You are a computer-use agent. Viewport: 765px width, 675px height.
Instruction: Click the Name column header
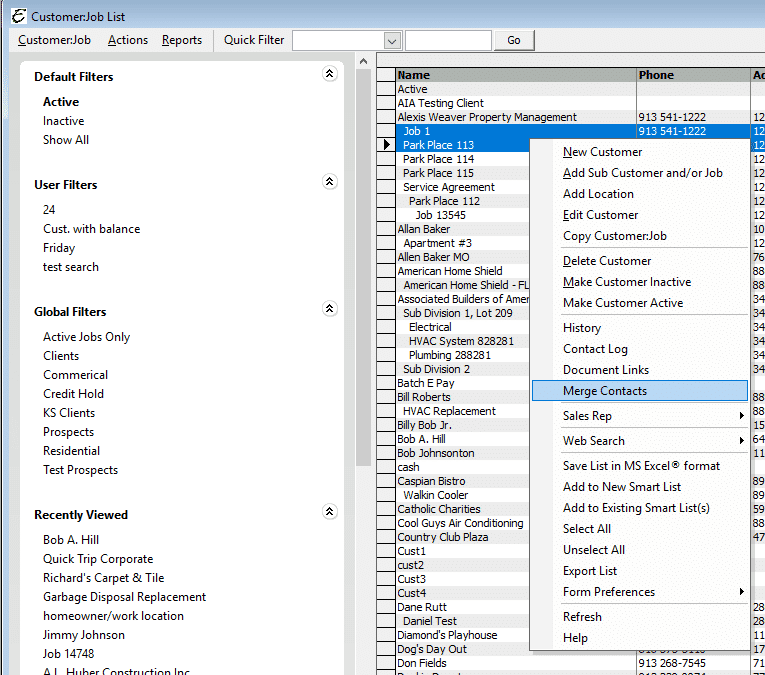click(516, 75)
